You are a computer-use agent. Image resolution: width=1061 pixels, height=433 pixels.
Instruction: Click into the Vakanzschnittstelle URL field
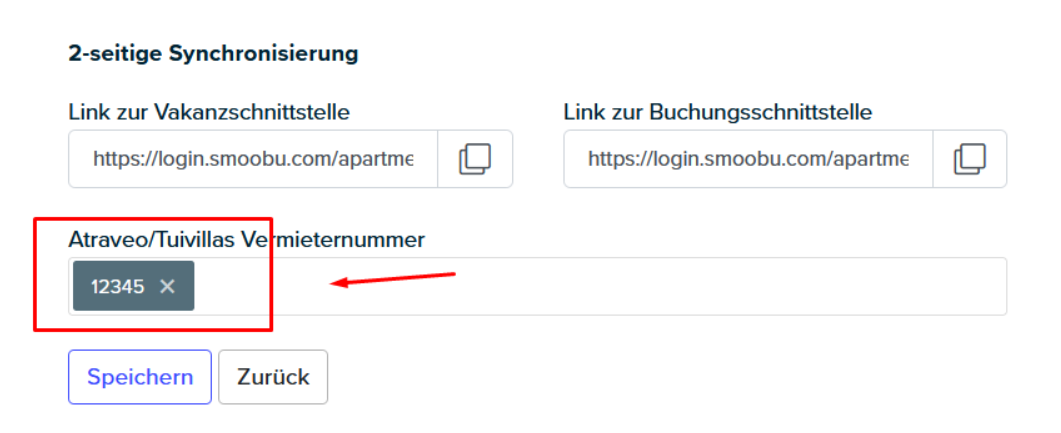point(253,159)
